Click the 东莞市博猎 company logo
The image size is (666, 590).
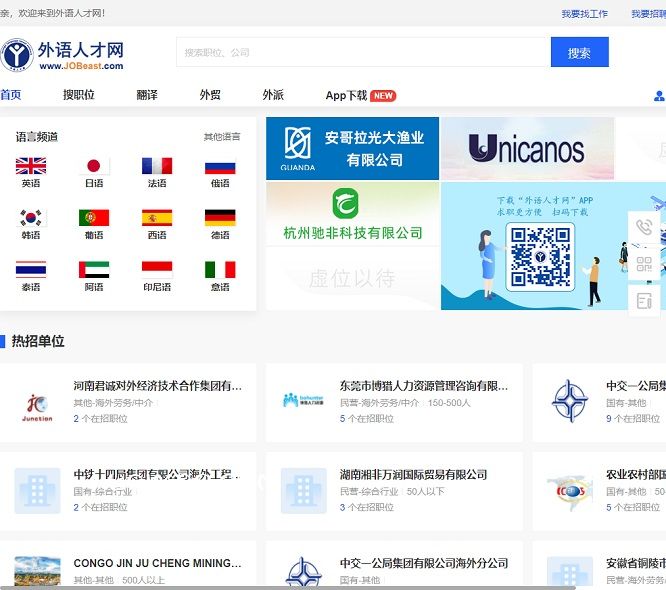click(303, 400)
